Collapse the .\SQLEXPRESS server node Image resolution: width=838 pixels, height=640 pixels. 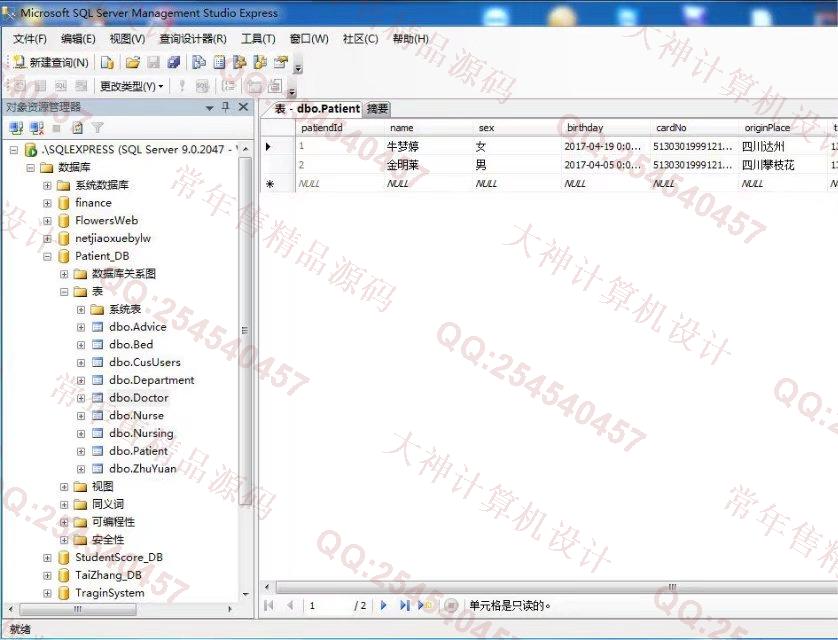[14, 150]
